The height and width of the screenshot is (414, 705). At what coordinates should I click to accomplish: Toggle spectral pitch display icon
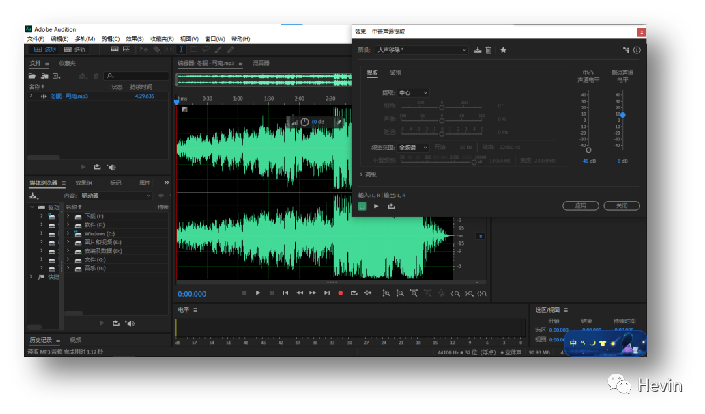click(x=126, y=49)
